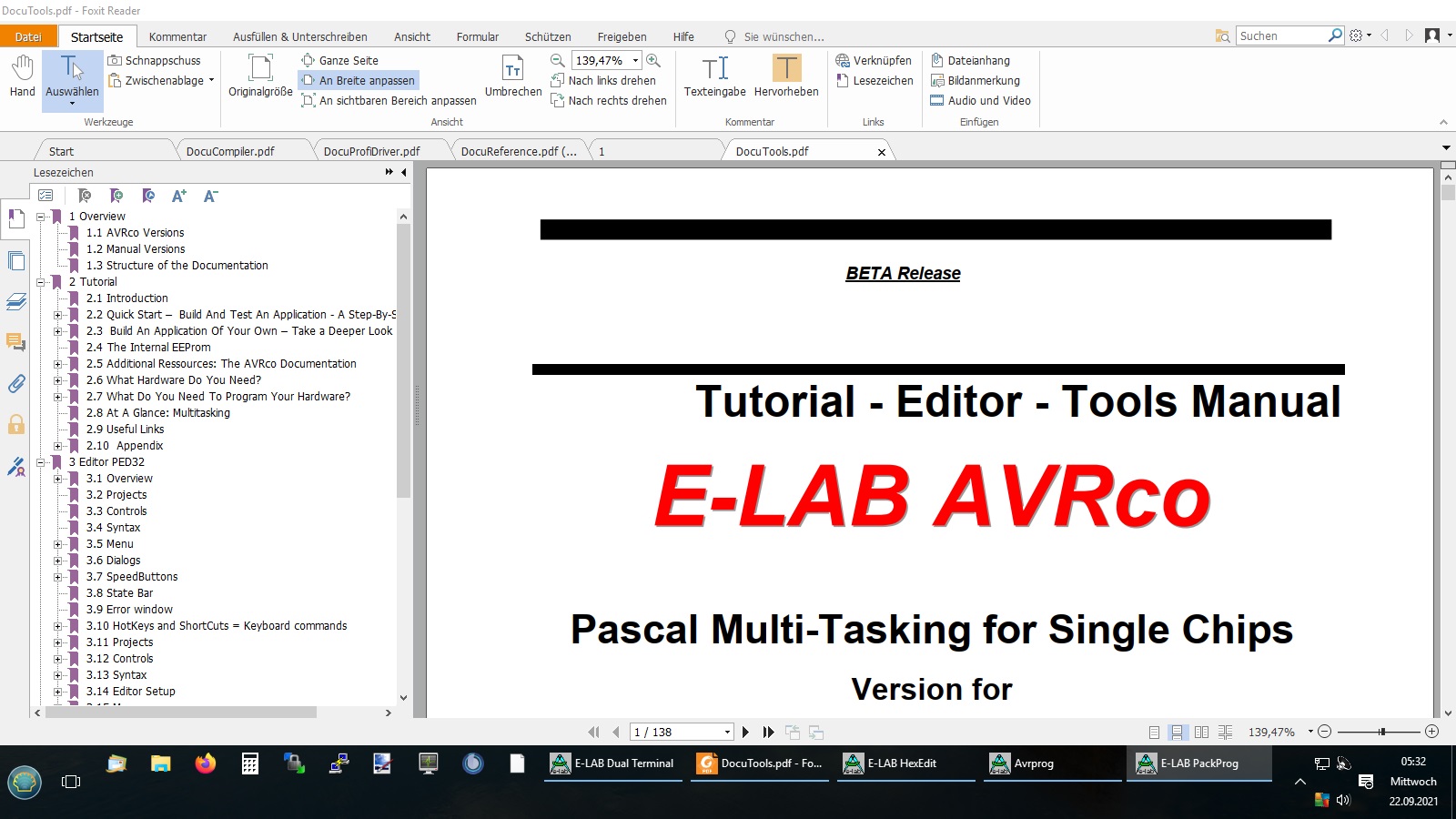Rotate page Nach links drehen
The image size is (1456, 819).
(x=602, y=80)
